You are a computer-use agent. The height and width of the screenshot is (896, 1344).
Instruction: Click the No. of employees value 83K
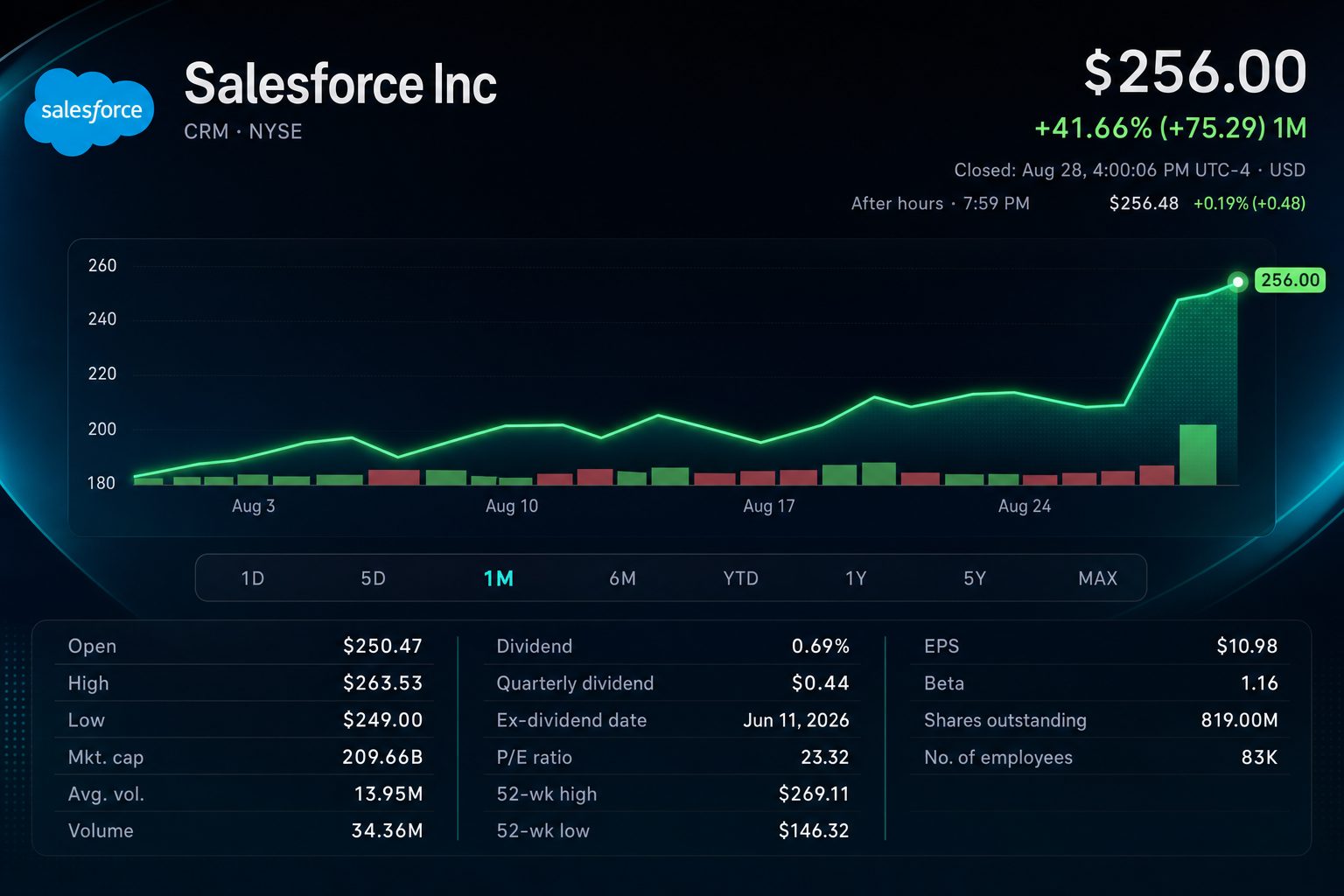click(1259, 757)
